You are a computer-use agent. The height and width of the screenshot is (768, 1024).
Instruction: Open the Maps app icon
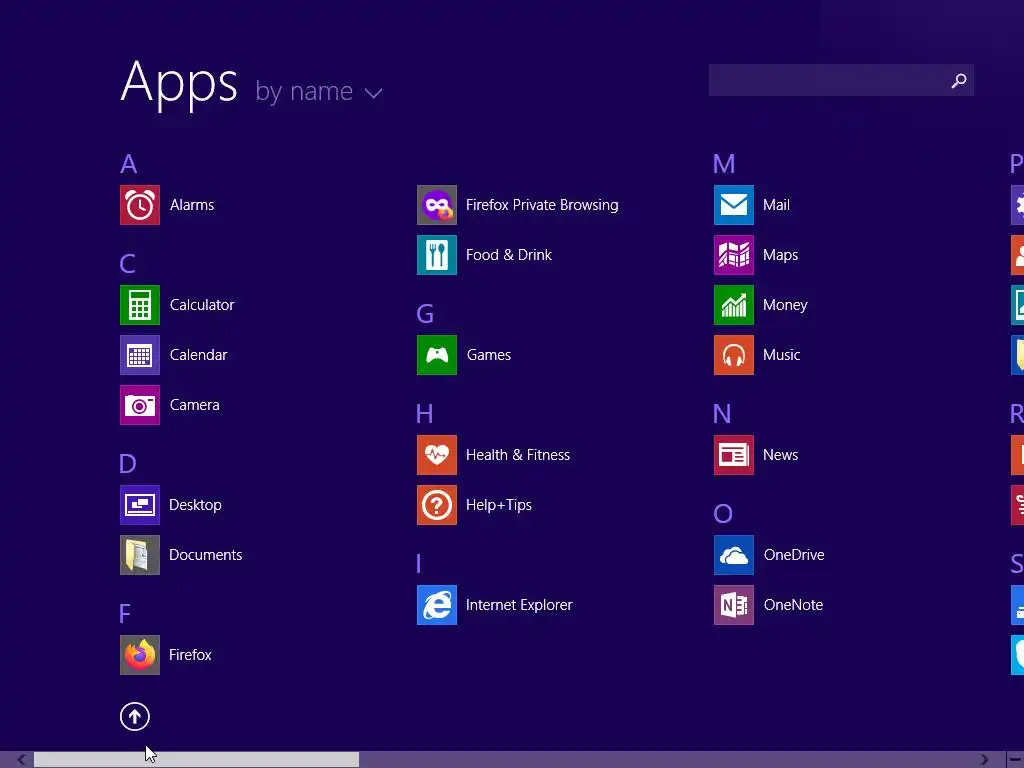[734, 255]
